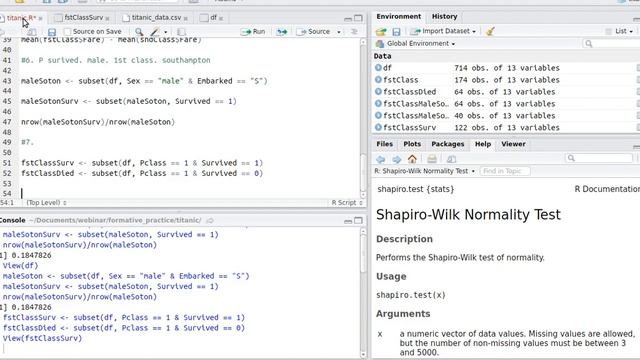Expand the fstClassSurv data frame entry
The width and height of the screenshot is (640, 360).
click(378, 127)
